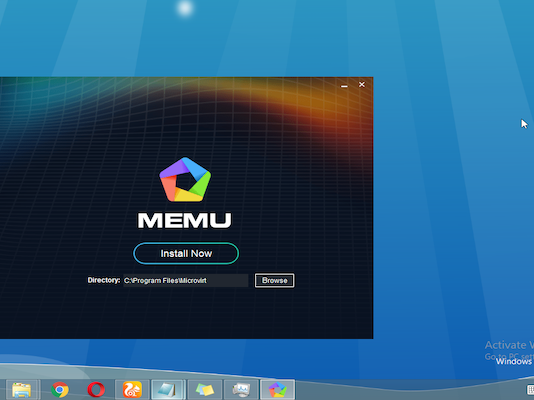Focus the install Directory path field
Image resolution: width=534 pixels, height=400 pixels.
point(186,280)
